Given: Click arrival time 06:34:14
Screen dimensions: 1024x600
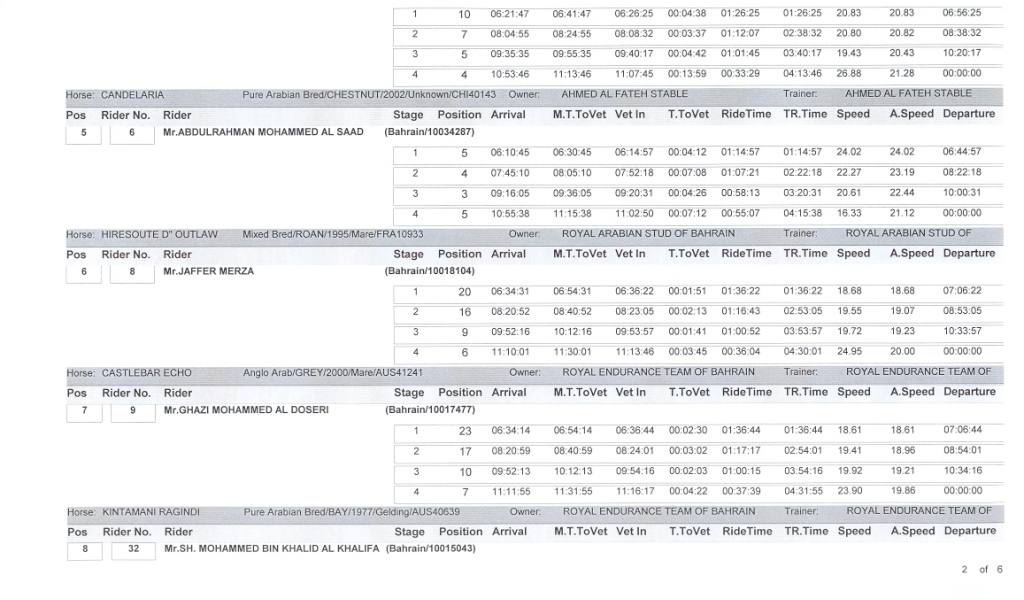Looking at the screenshot, I should point(511,431).
